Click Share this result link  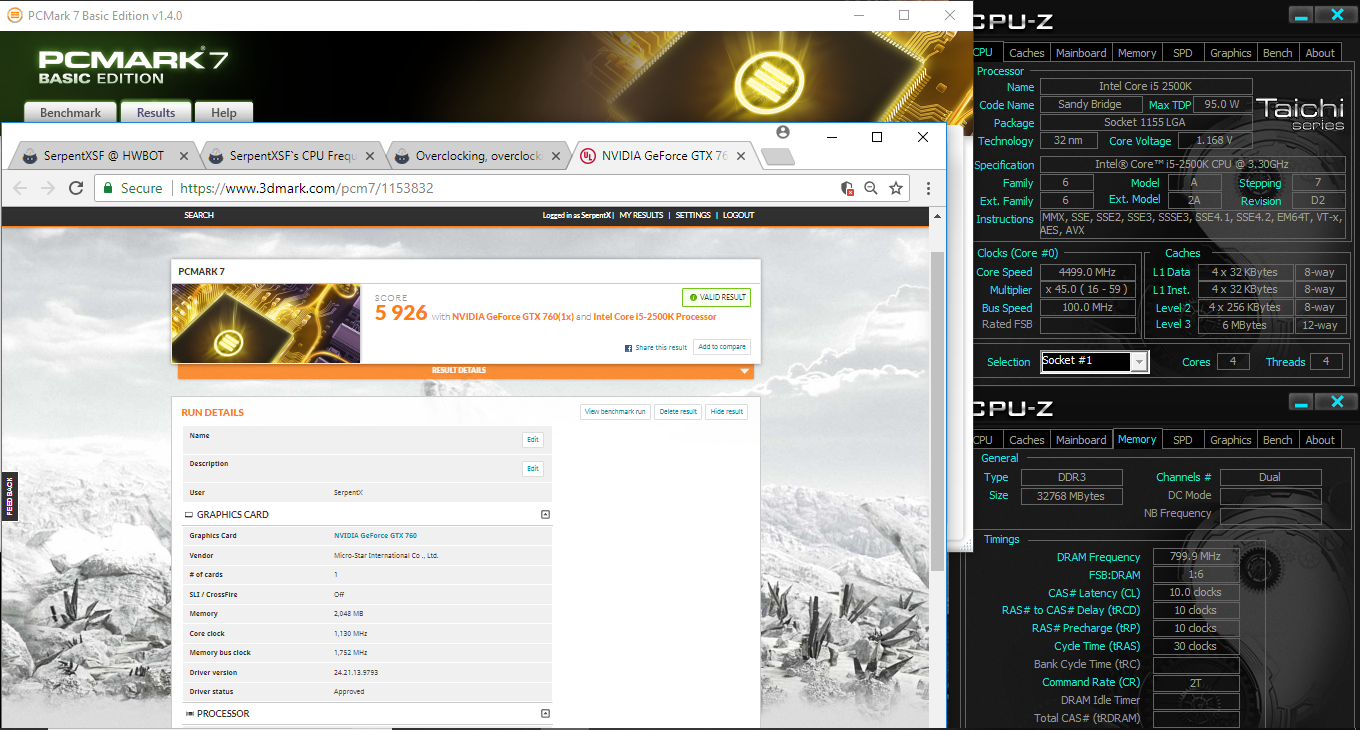(661, 348)
